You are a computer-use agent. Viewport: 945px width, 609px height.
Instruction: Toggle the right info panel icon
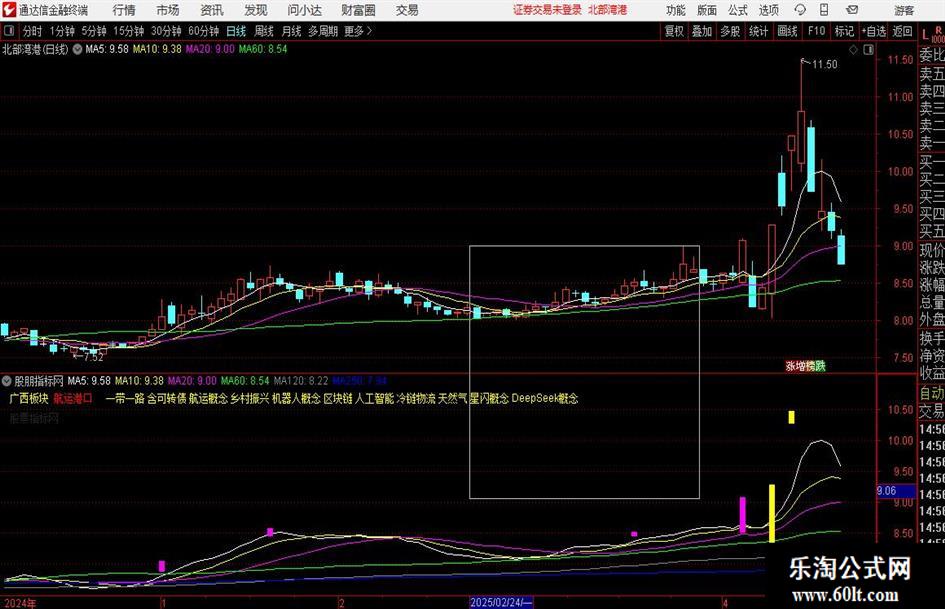(868, 50)
